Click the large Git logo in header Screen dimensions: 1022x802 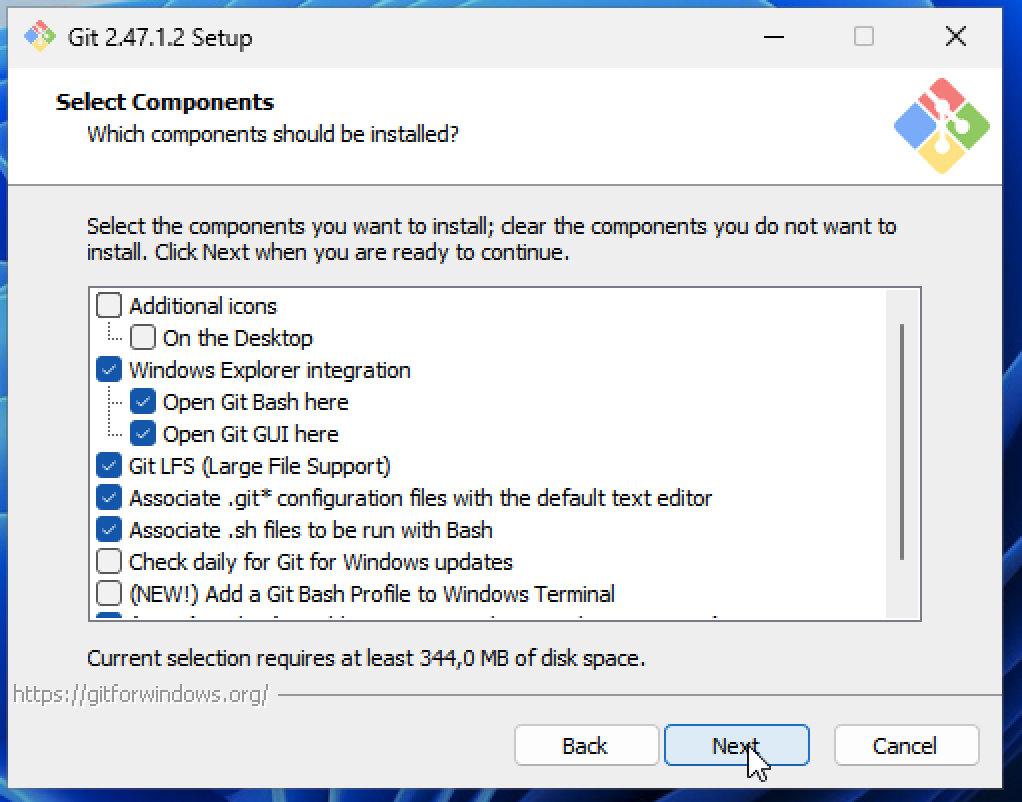[x=941, y=126]
